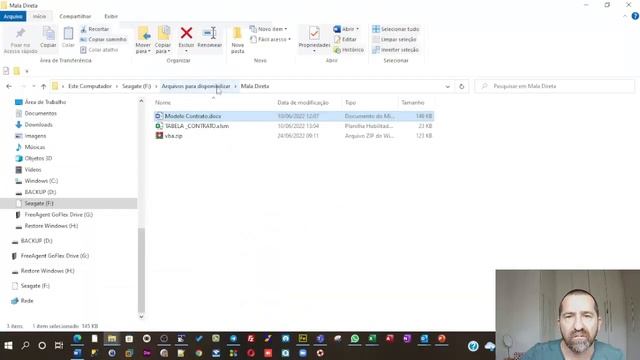Click the Copiar icon in the clipboard group
This screenshot has height=360, width=640.
pyautogui.click(x=48, y=34)
